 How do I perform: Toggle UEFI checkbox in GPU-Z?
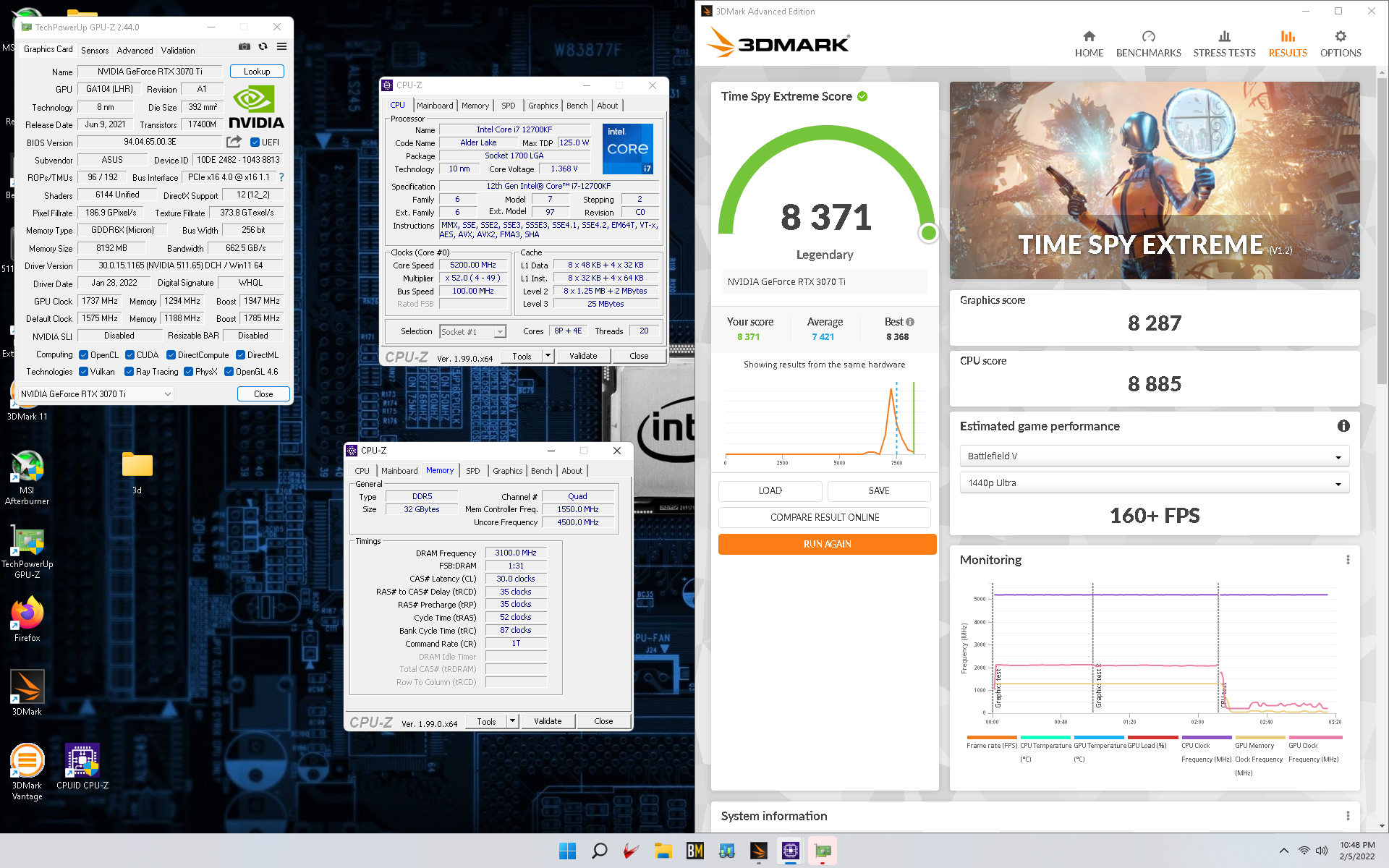pos(255,142)
